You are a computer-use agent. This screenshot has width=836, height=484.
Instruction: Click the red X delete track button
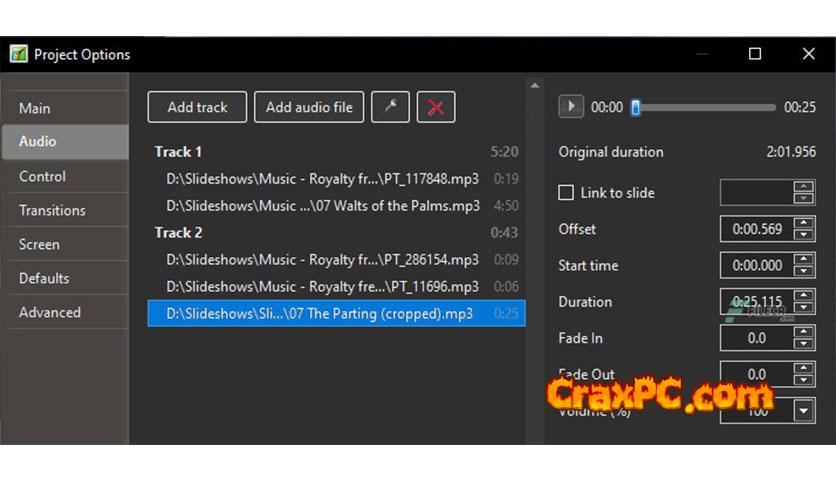(436, 107)
